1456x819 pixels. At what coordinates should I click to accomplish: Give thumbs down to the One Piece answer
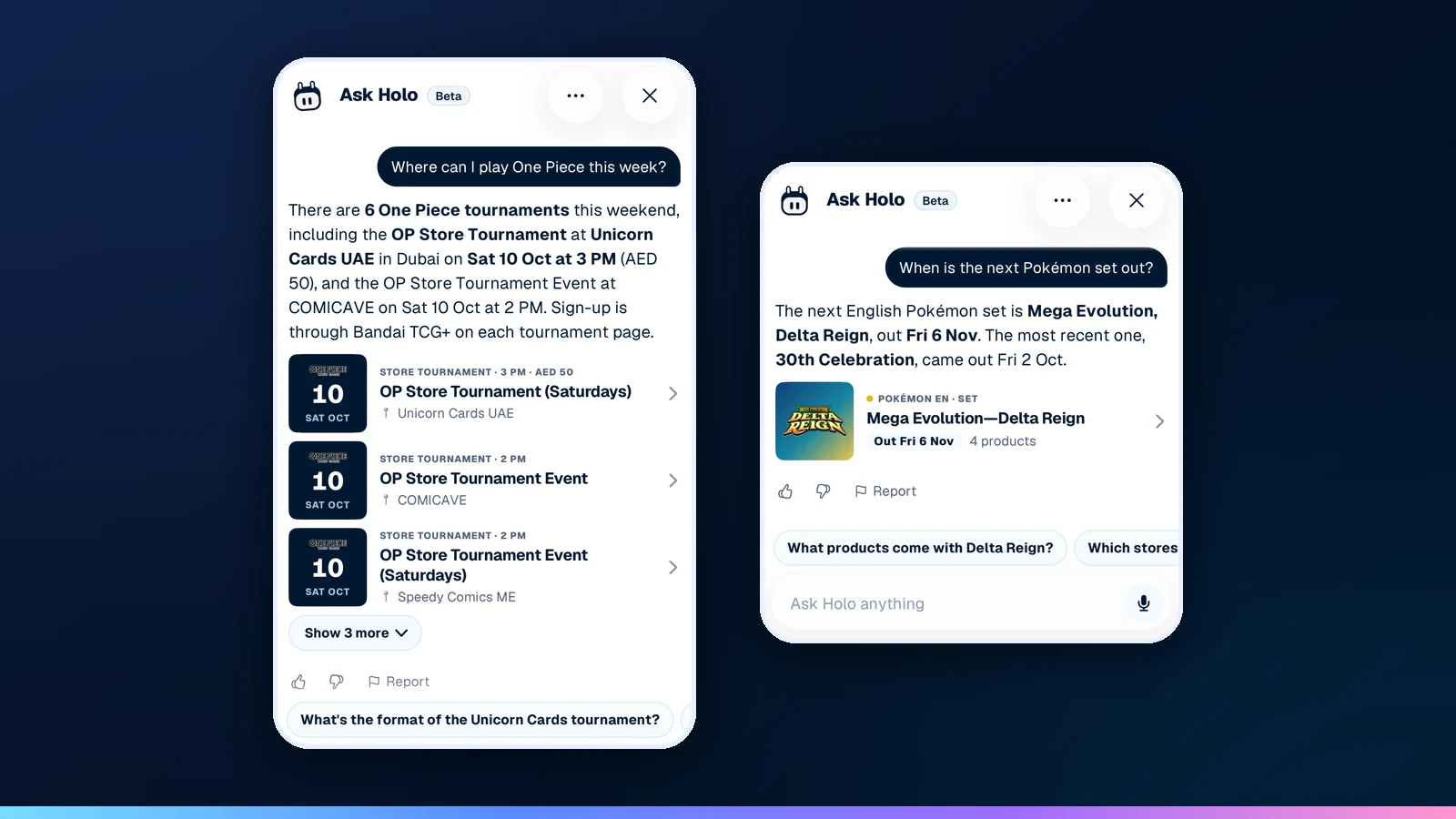pos(337,682)
